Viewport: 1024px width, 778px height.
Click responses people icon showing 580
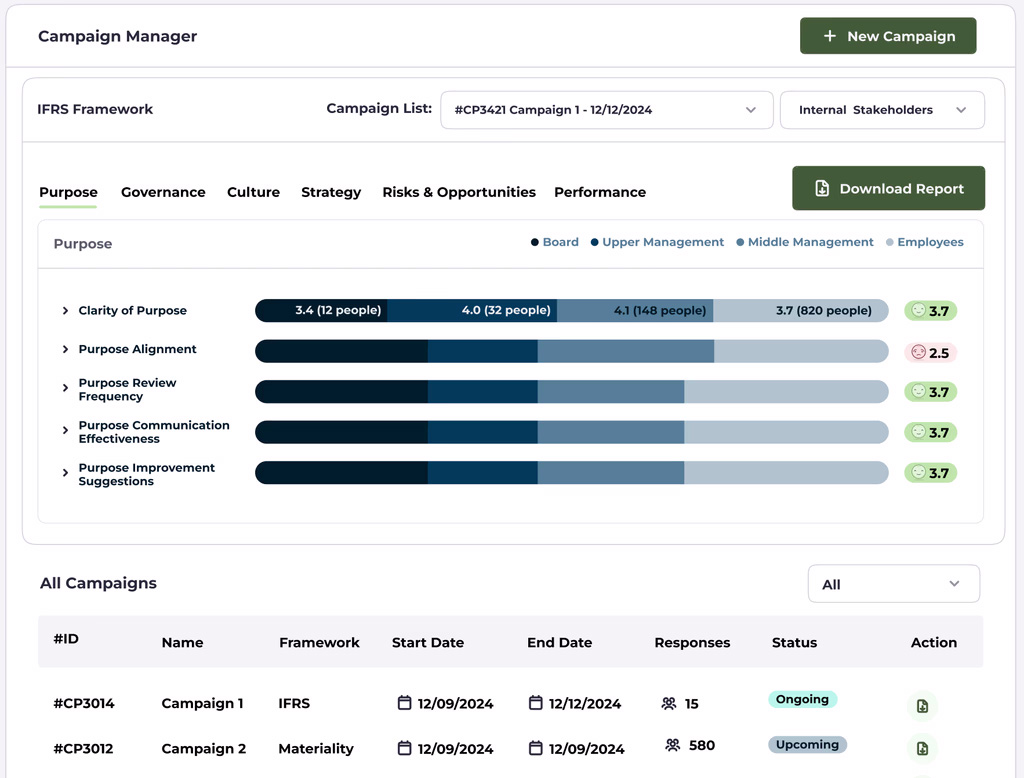pos(673,745)
